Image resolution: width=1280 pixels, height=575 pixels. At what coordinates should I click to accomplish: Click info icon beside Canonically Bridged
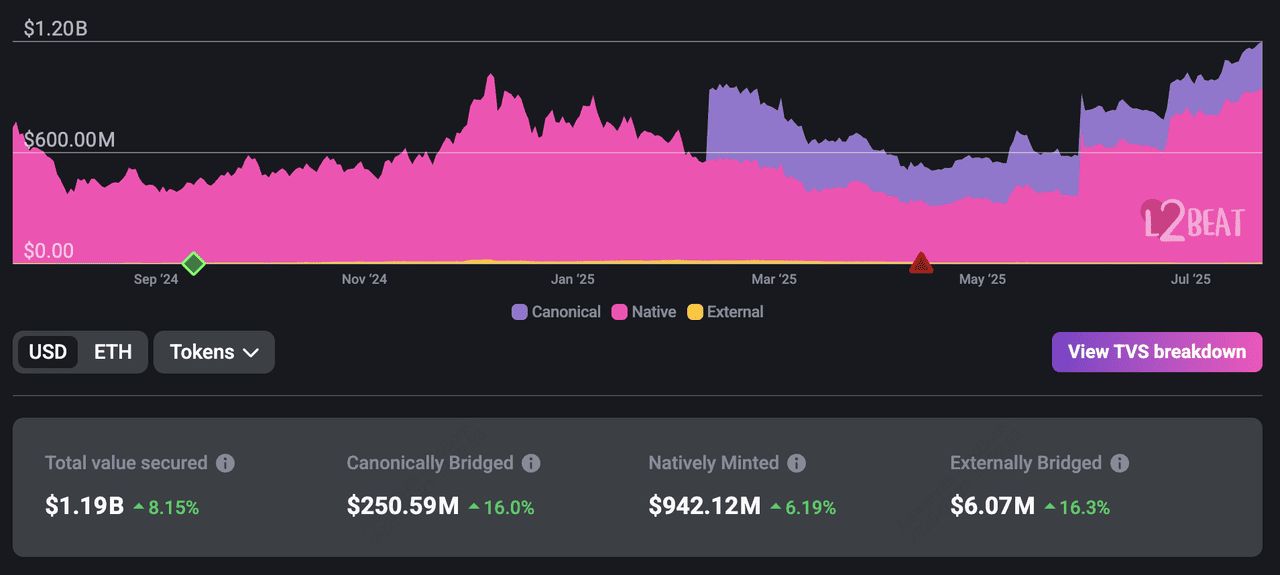[x=531, y=463]
